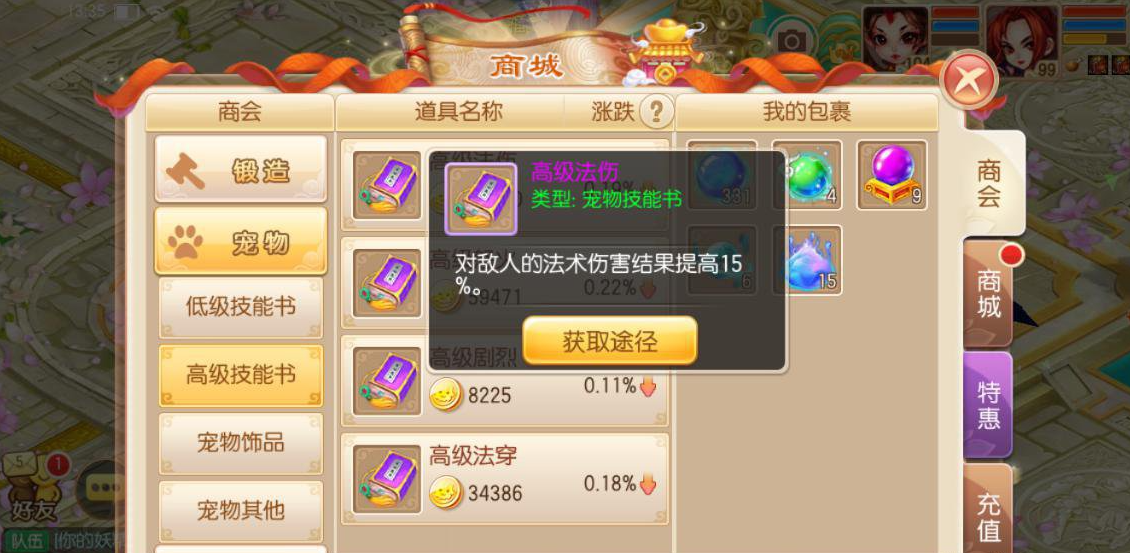This screenshot has width=1130, height=553.
Task: Select the 高级技能书 subcategory
Action: point(241,375)
